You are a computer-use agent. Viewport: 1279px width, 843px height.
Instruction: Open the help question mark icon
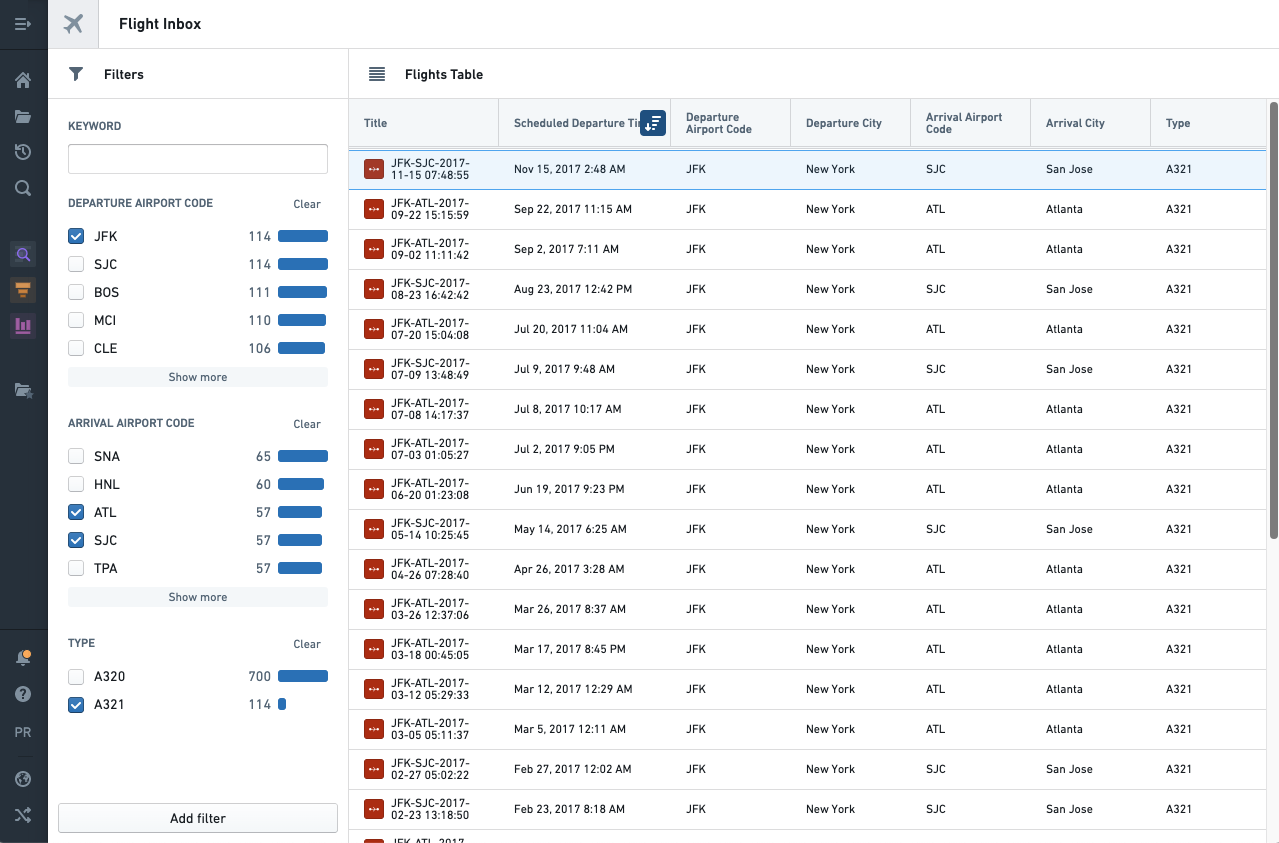(23, 694)
